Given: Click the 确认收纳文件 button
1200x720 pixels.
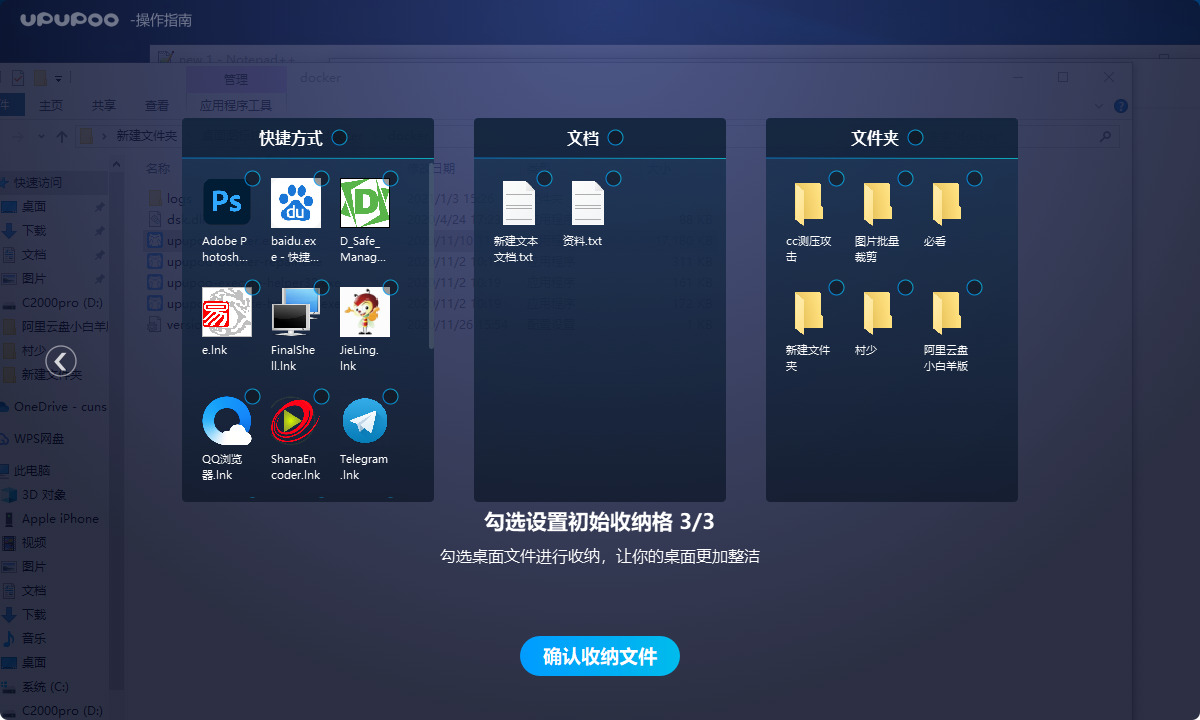Looking at the screenshot, I should click(x=599, y=656).
